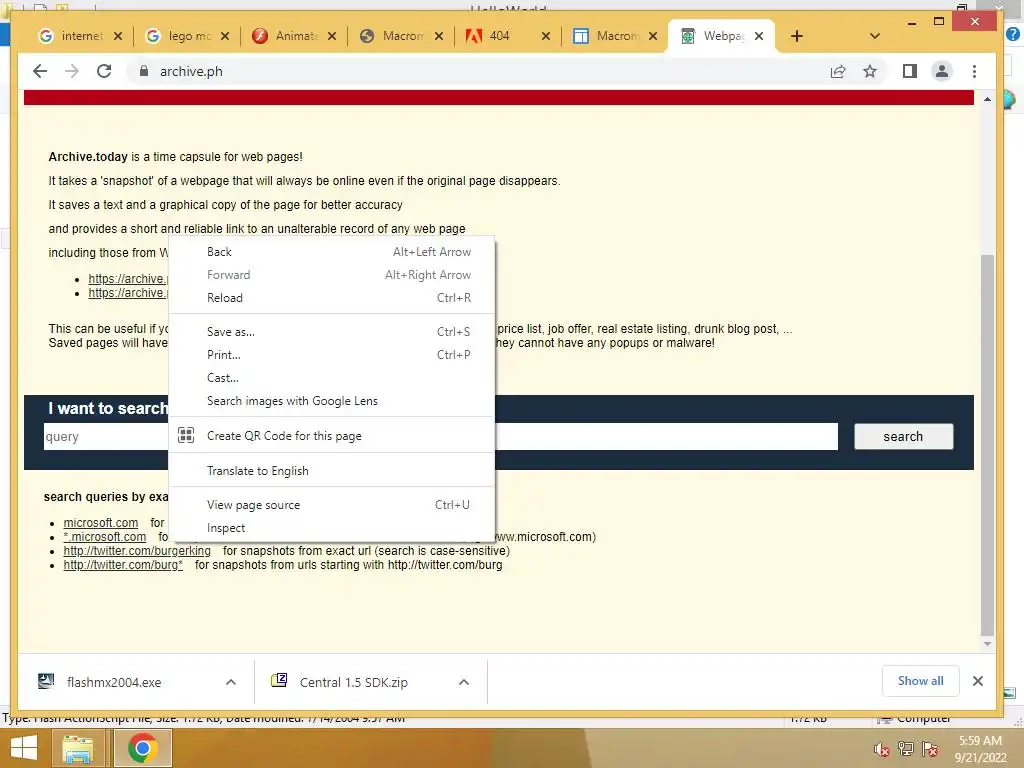Choose Search images with Google Lens

click(332, 401)
